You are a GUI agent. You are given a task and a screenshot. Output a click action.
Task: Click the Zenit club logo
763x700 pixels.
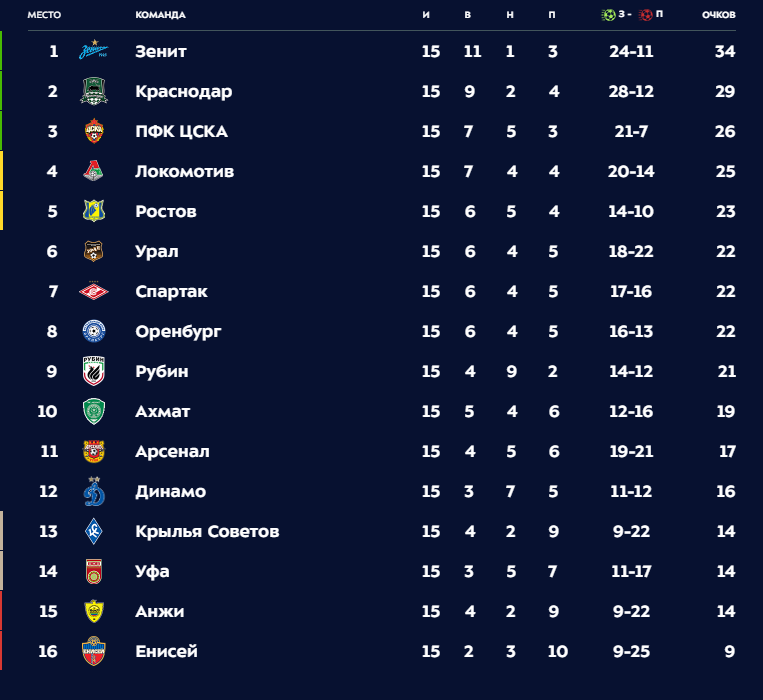pos(94,50)
